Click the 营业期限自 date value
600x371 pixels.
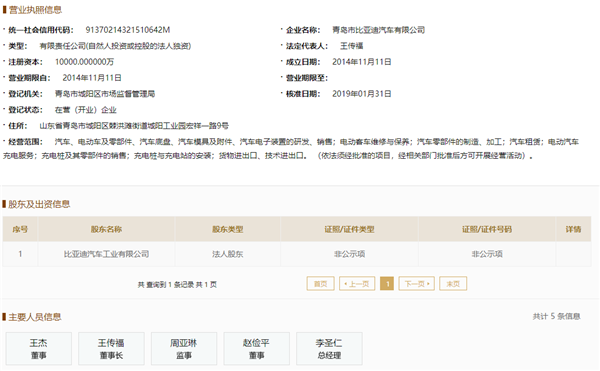coord(92,78)
